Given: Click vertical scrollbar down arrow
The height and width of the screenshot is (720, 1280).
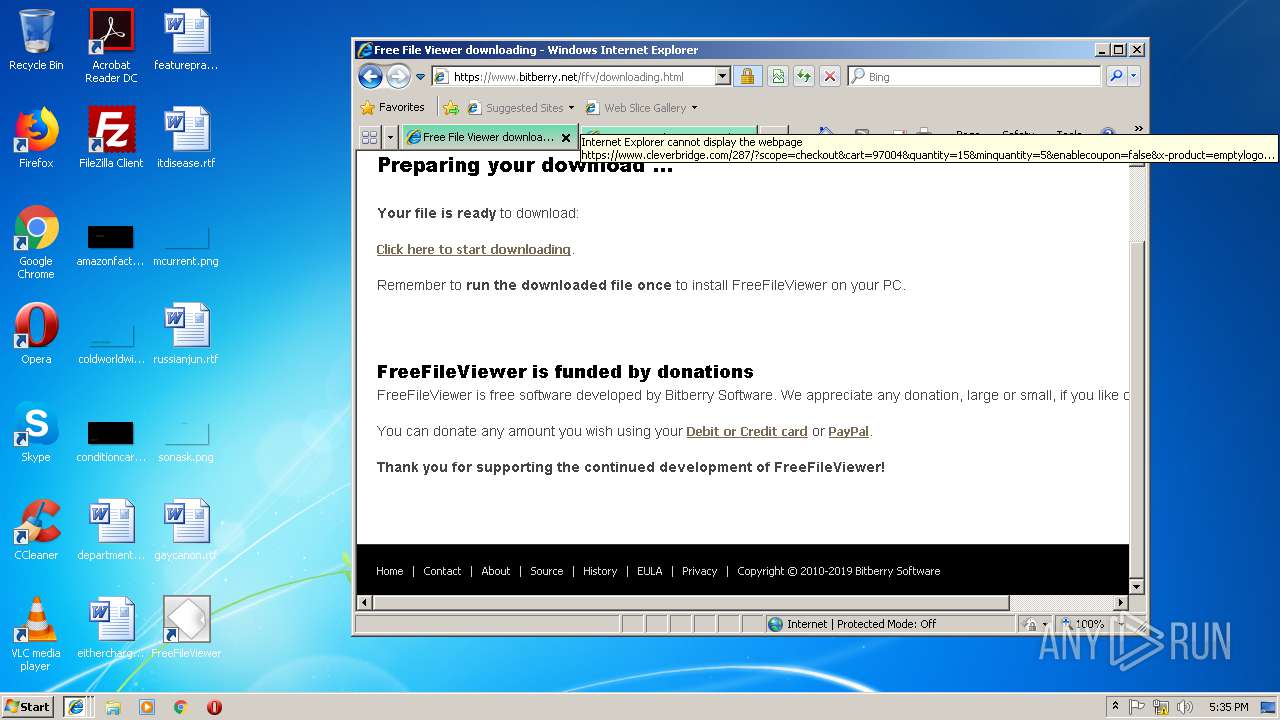Looking at the screenshot, I should [1137, 586].
